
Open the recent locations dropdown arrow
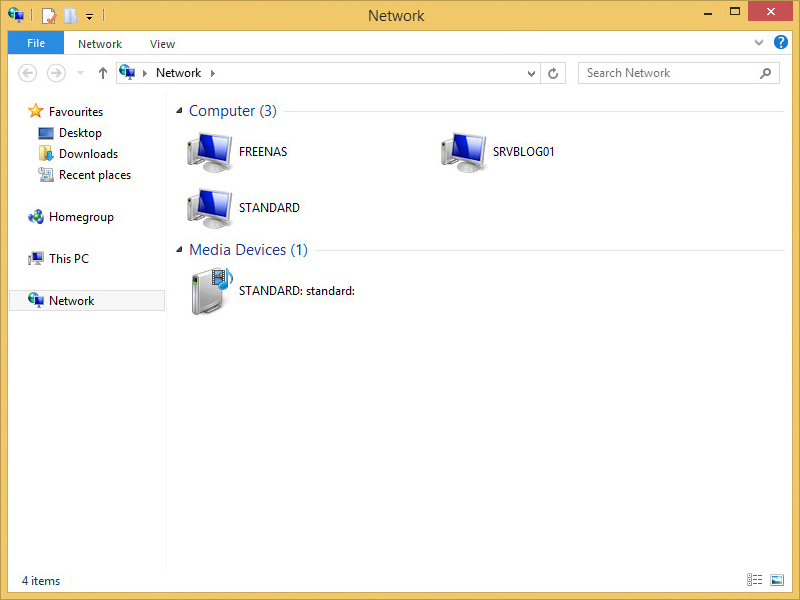(80, 73)
